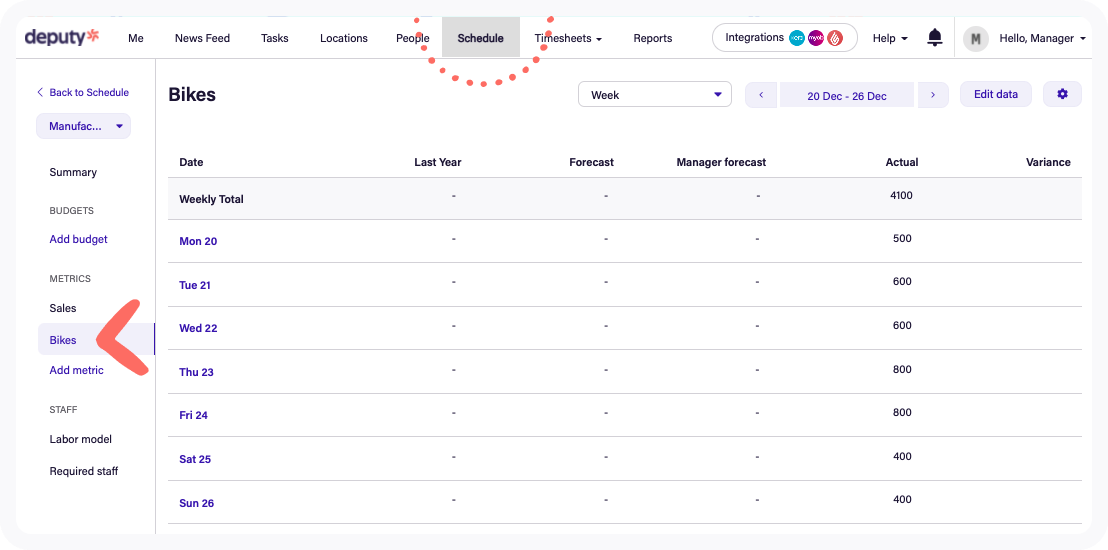This screenshot has width=1108, height=550.
Task: Click the Integrations app icons button
Action: [x=784, y=38]
